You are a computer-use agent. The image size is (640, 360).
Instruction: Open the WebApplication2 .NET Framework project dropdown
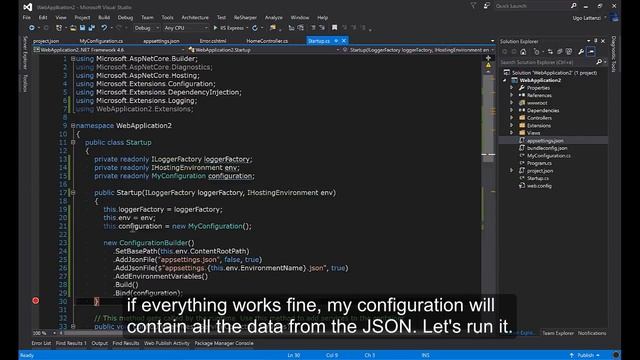[109, 50]
